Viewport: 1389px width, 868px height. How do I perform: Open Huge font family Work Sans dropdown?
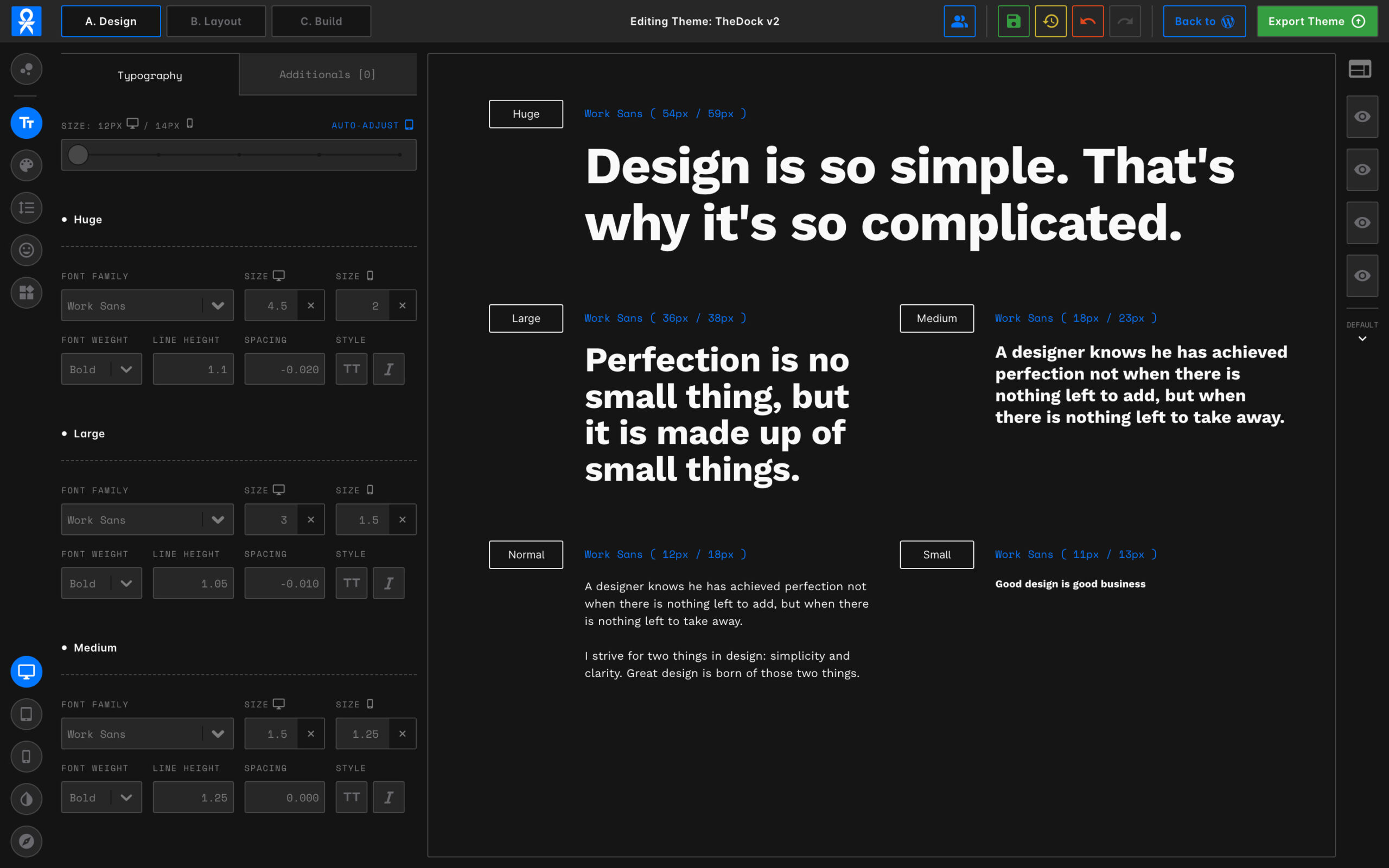click(x=147, y=305)
